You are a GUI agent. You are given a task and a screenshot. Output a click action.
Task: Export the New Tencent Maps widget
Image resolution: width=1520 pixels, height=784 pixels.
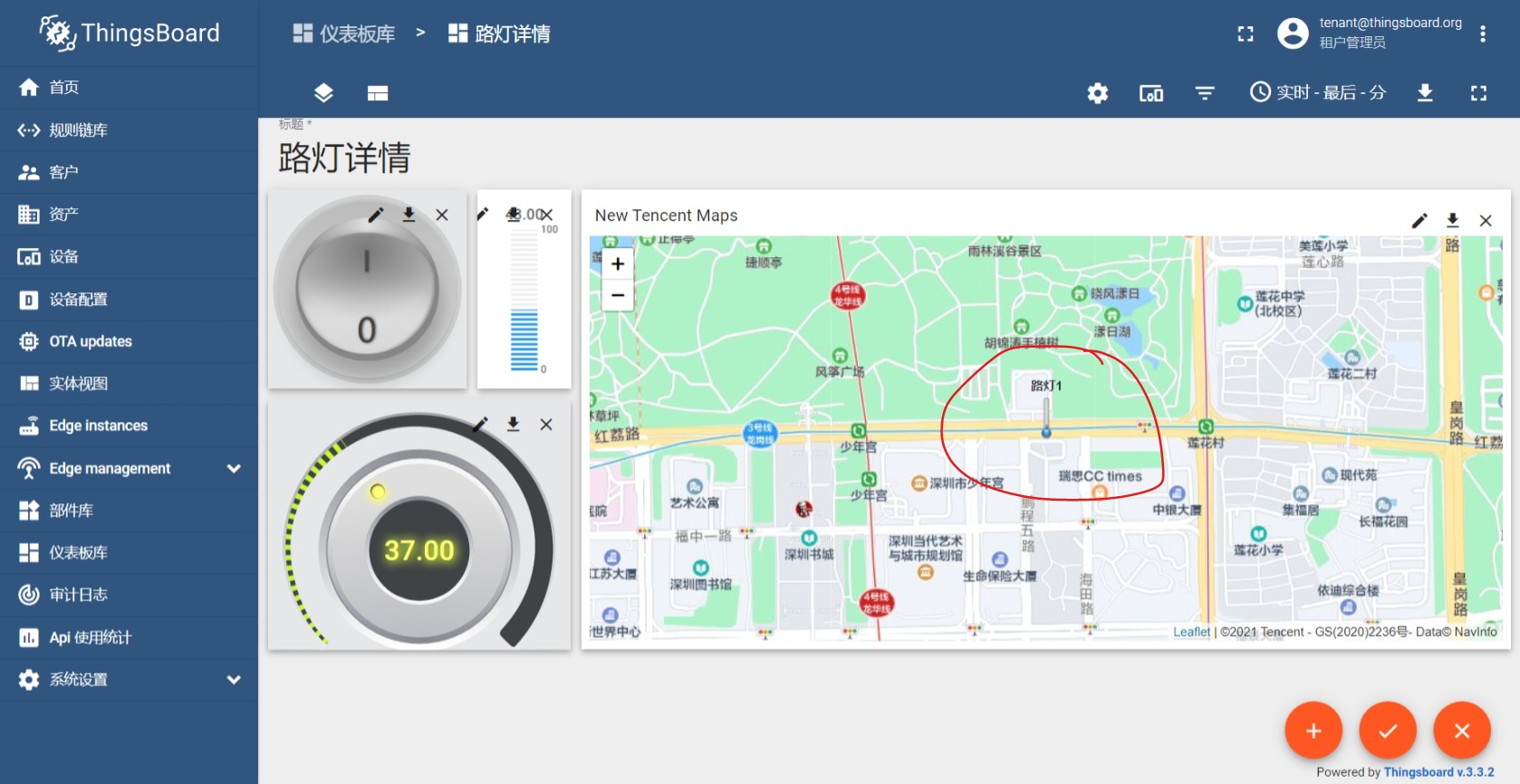click(1452, 220)
